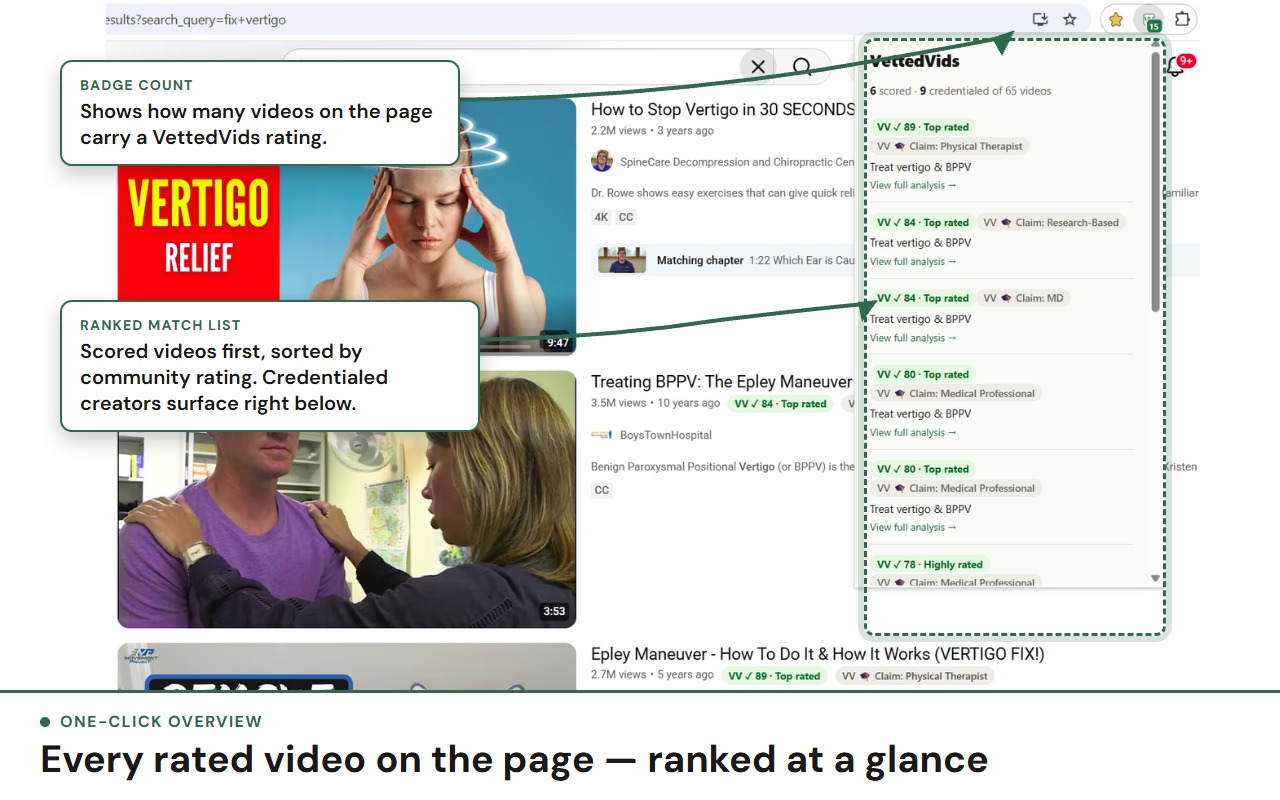Click 'Benign Paroxysmal Positional Vertigo' description
1280x800 pixels.
coord(724,467)
